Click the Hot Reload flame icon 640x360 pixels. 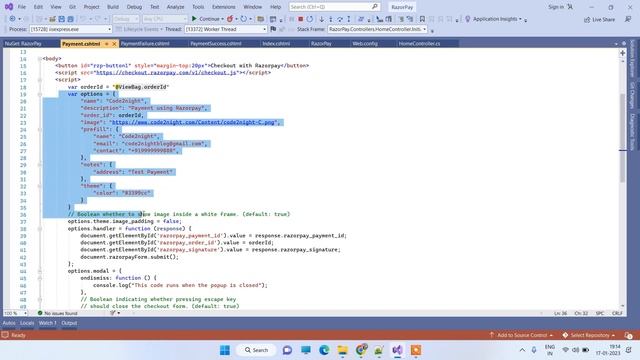coord(230,19)
